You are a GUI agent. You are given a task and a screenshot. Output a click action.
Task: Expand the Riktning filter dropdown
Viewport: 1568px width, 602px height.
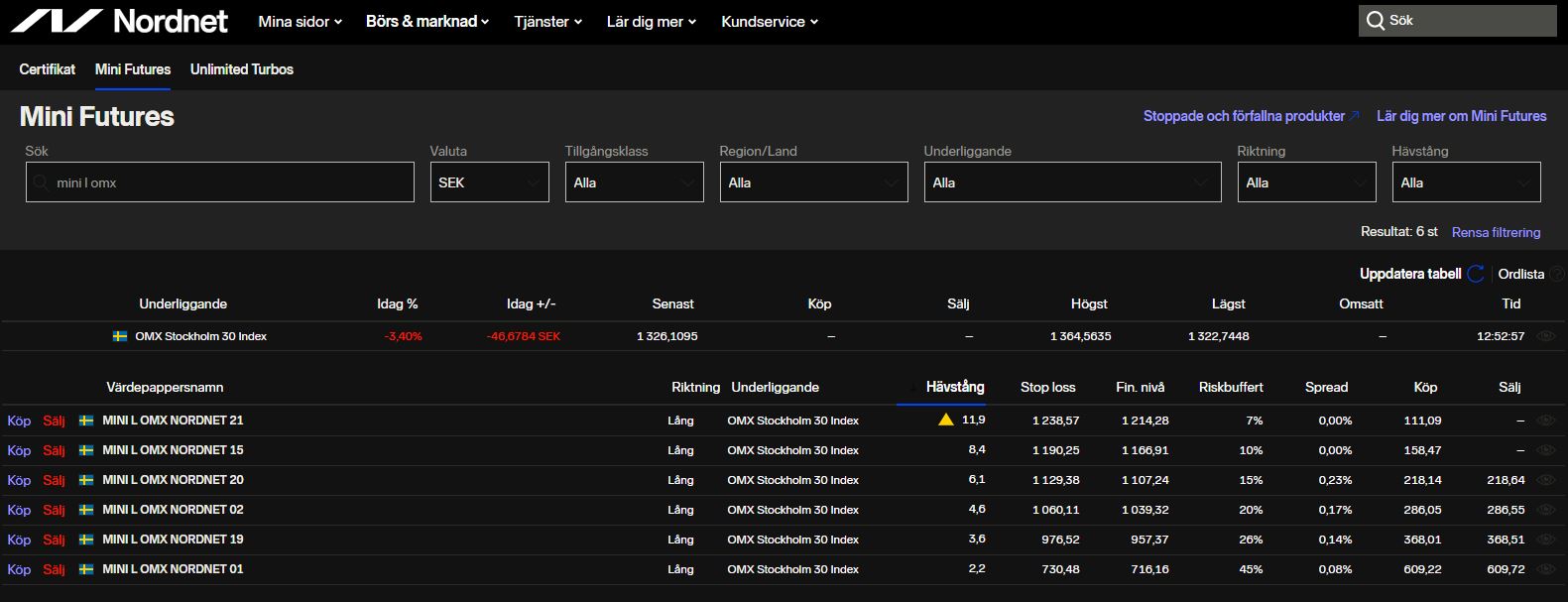coord(1306,182)
